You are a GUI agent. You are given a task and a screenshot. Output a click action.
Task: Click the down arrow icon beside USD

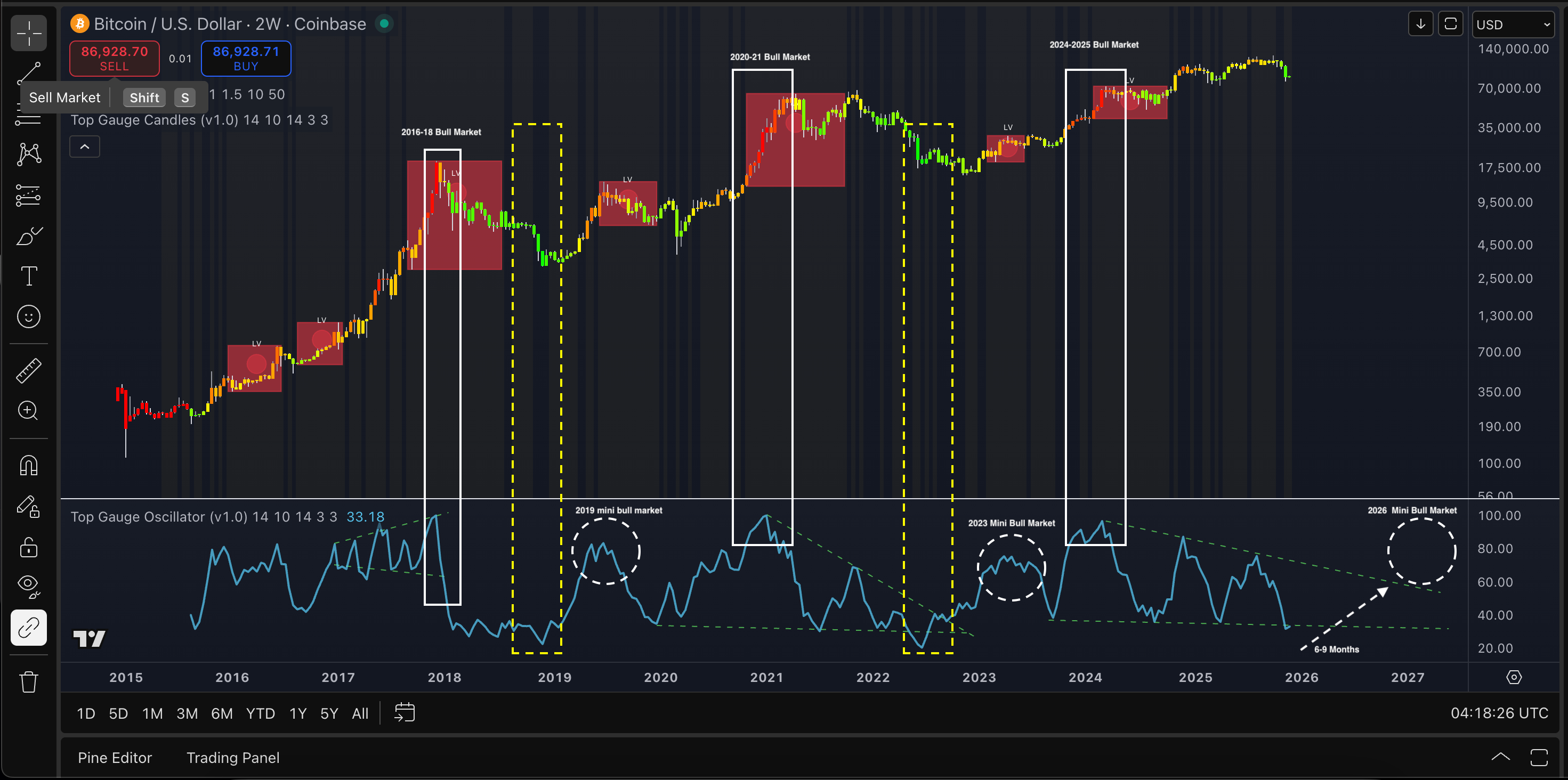click(1421, 24)
